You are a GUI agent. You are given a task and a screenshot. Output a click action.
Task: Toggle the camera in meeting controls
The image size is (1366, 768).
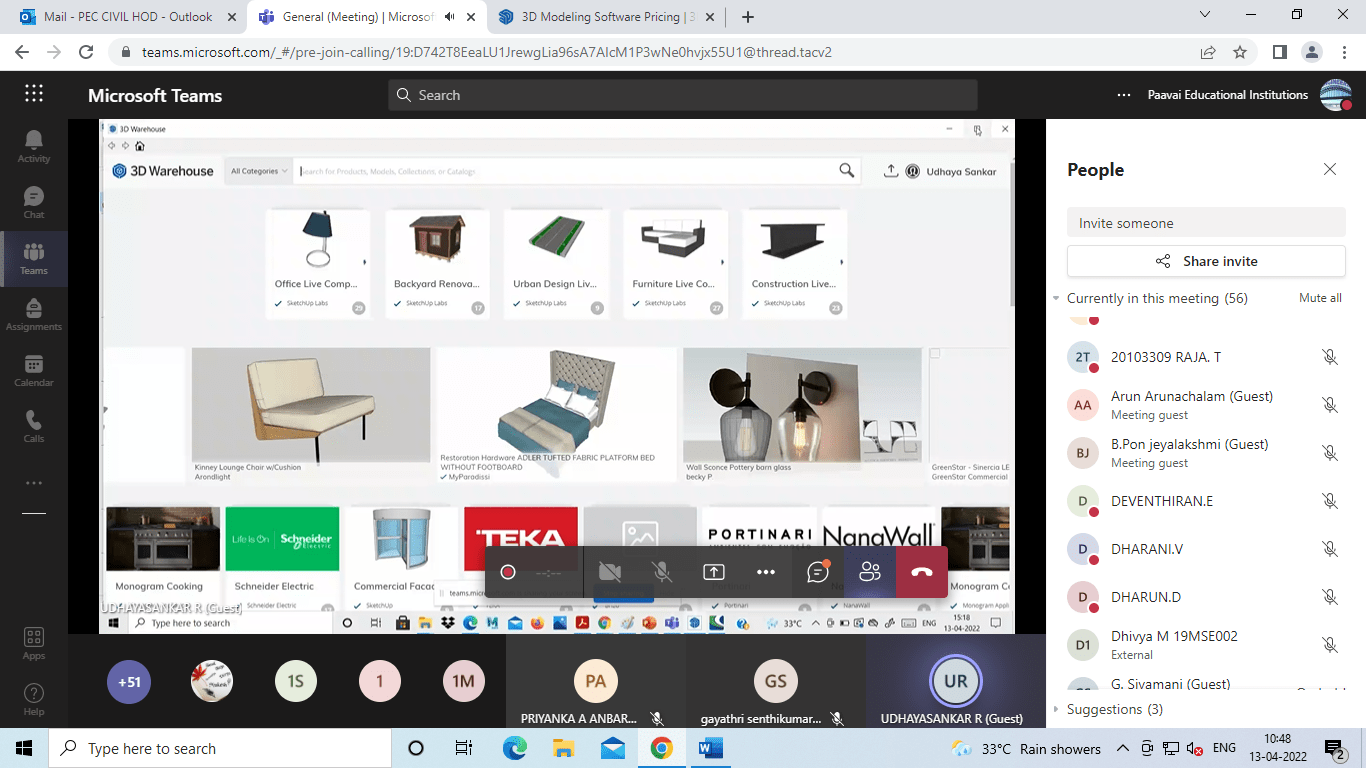click(x=609, y=572)
